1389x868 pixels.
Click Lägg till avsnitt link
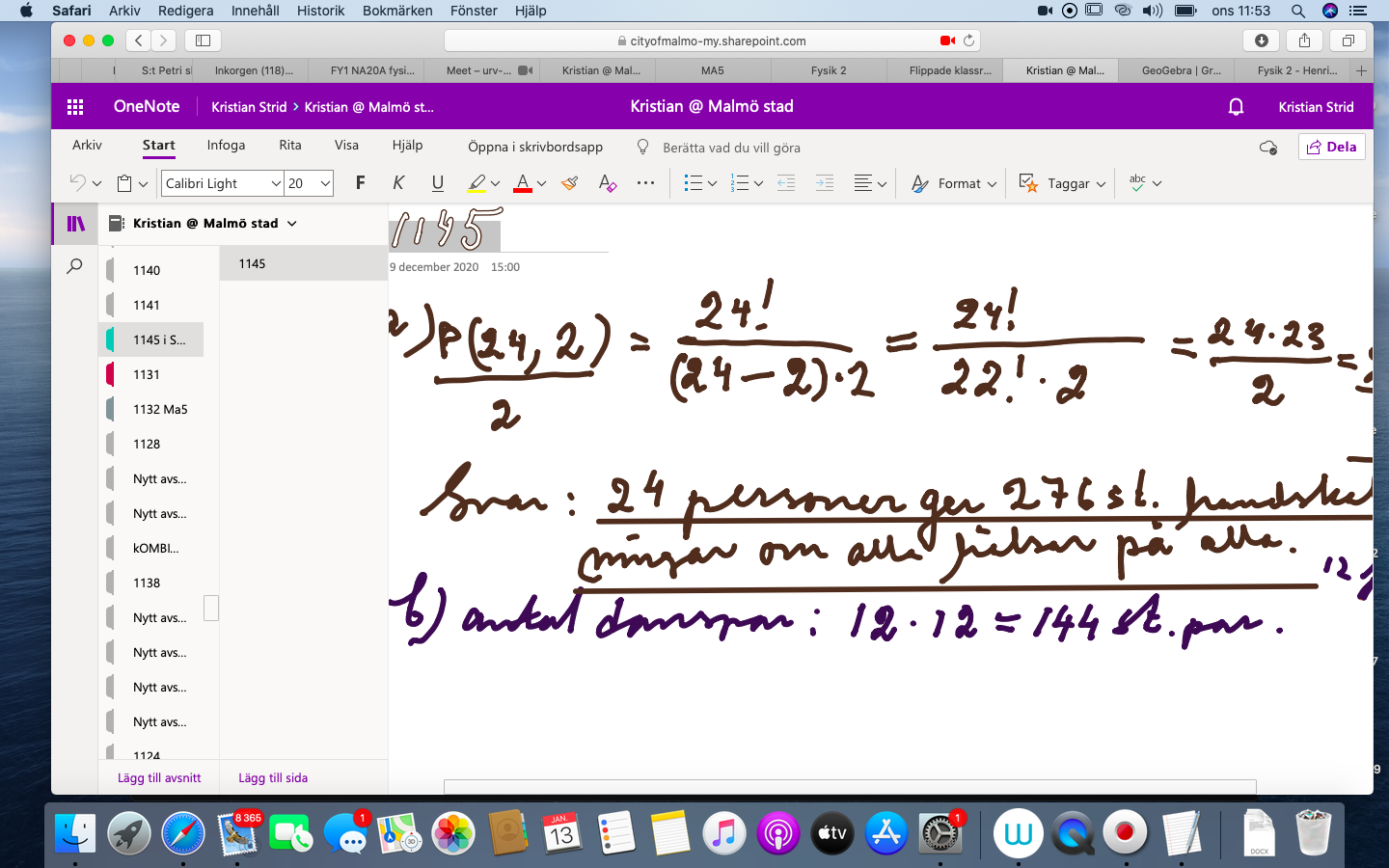159,777
